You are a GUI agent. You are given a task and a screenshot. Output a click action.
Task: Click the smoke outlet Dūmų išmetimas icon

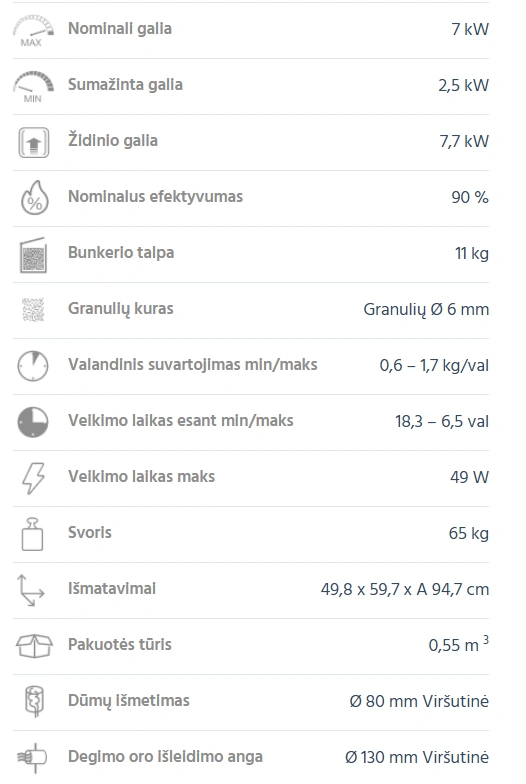click(x=34, y=701)
